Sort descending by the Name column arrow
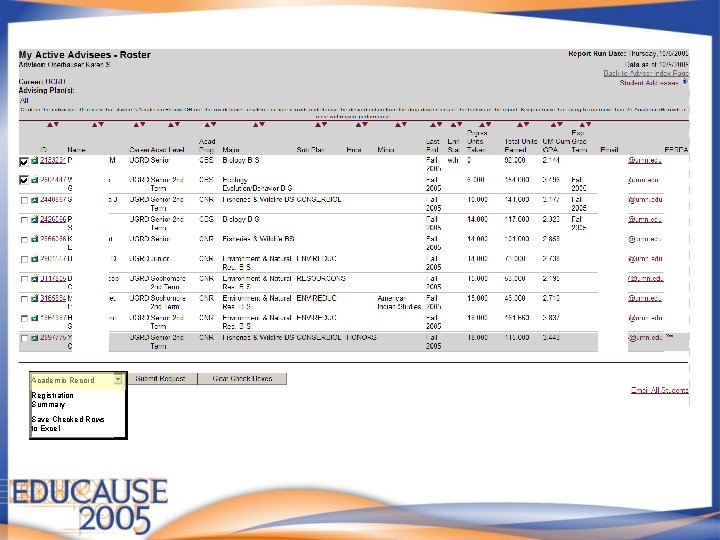The width and height of the screenshot is (720, 540). (101, 124)
